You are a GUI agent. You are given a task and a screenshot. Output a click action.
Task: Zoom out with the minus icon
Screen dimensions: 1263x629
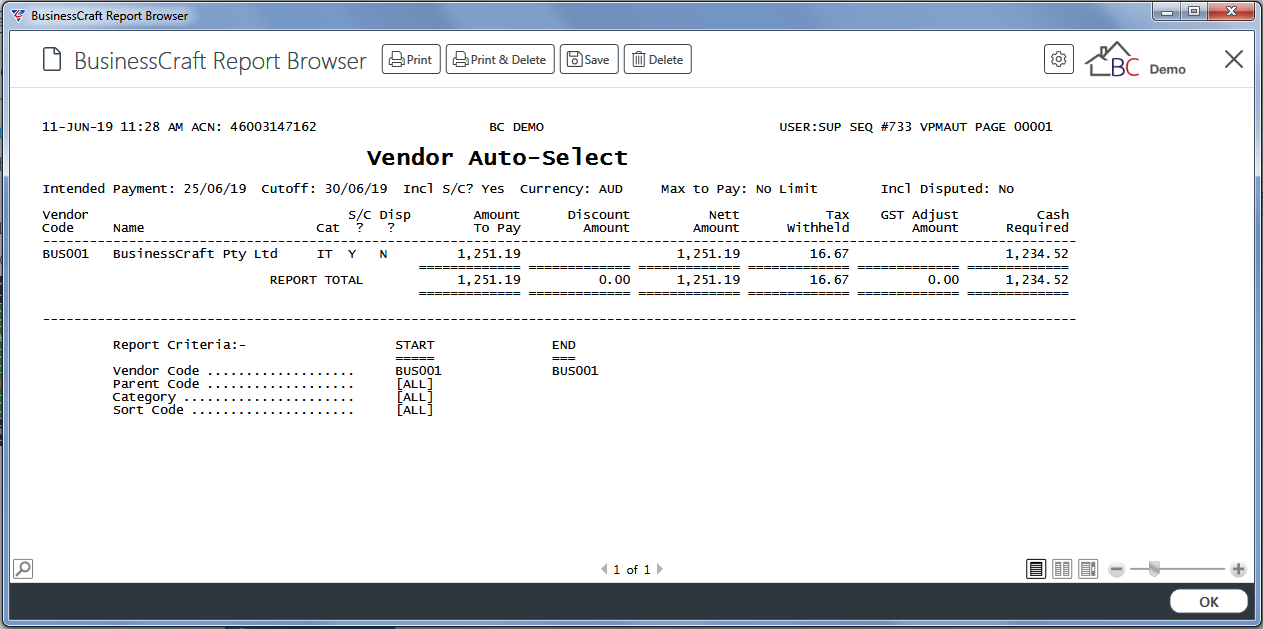(x=1117, y=570)
